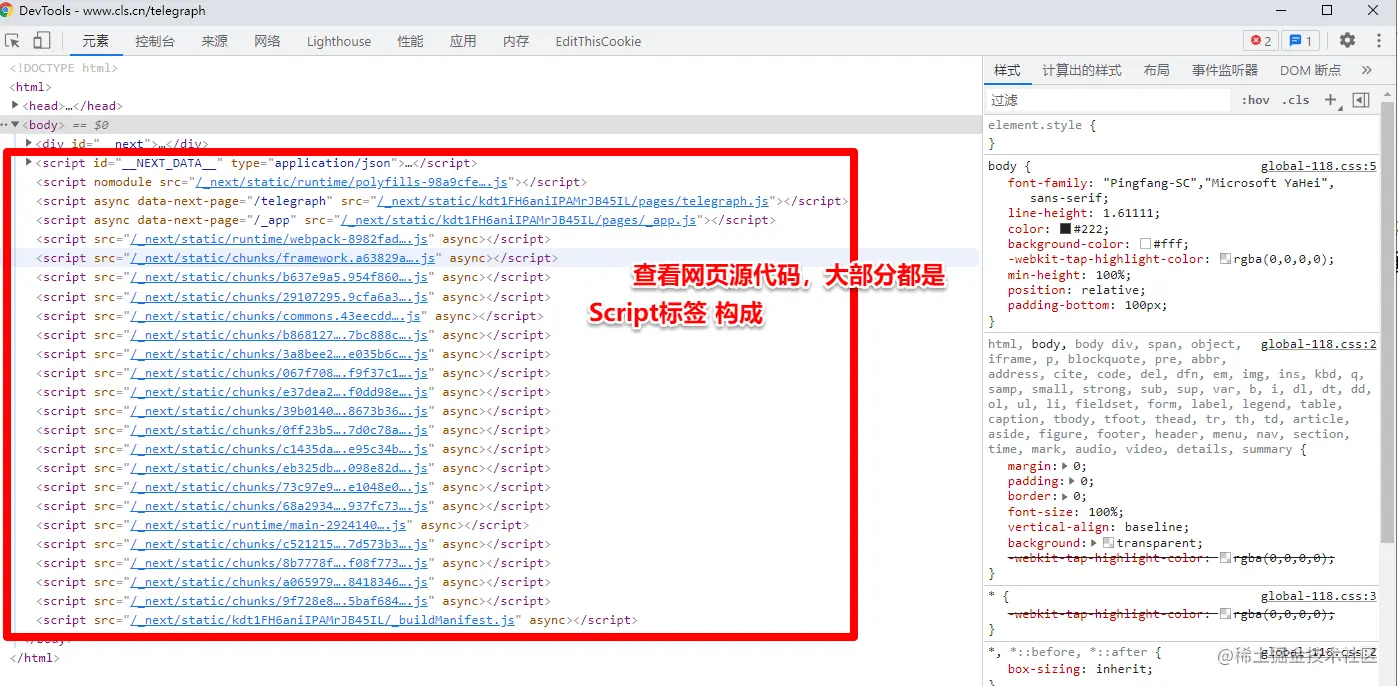The image size is (1398, 686).
Task: Edit the vertical-align value baseline
Action: (1154, 527)
